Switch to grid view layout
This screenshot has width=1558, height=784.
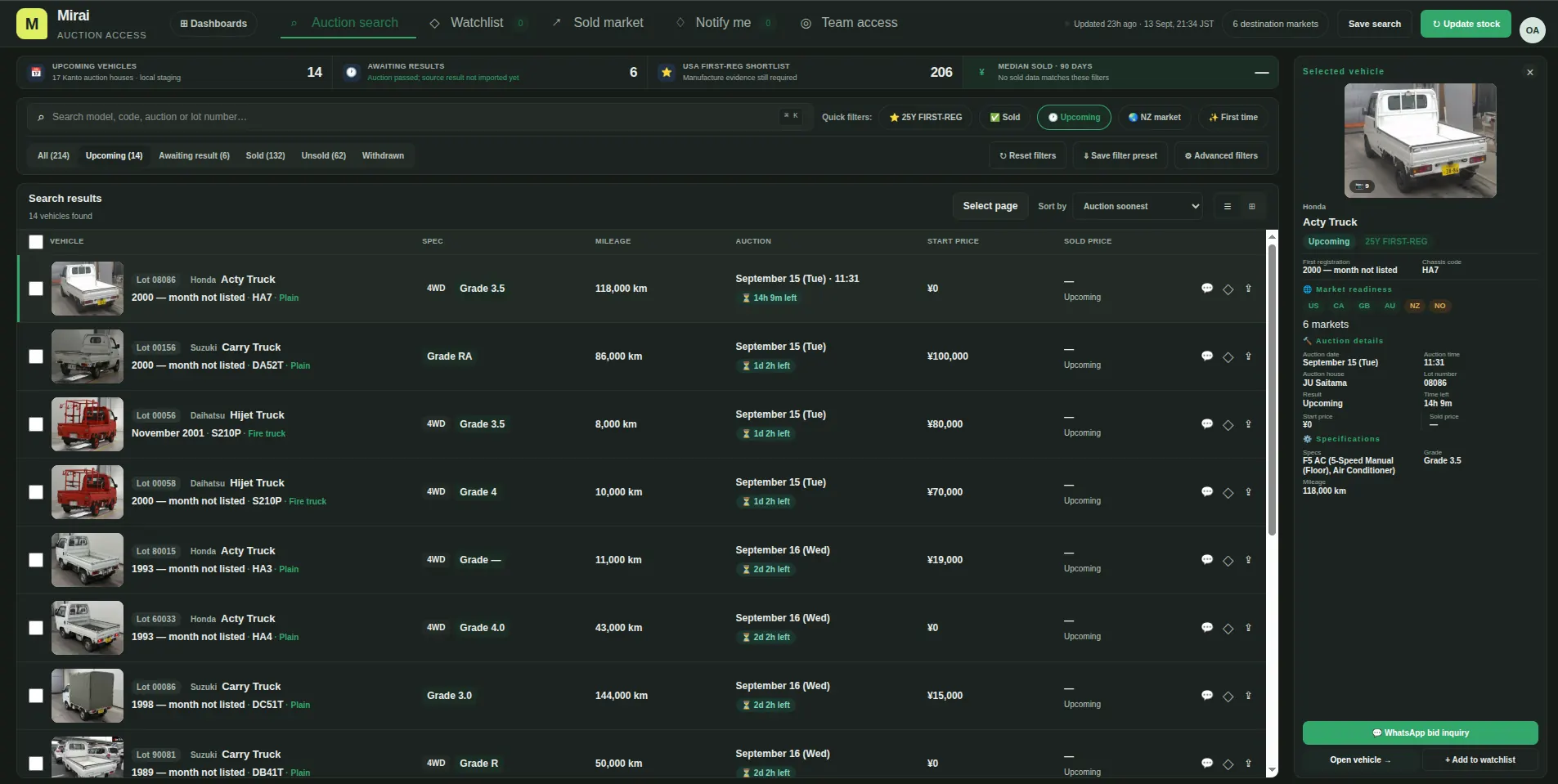[x=1251, y=206]
